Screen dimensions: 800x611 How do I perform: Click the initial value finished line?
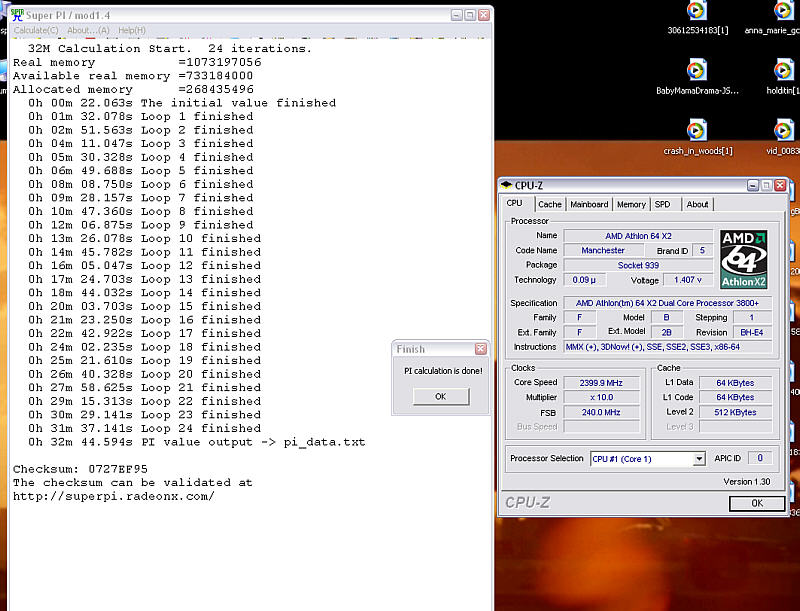[x=182, y=103]
